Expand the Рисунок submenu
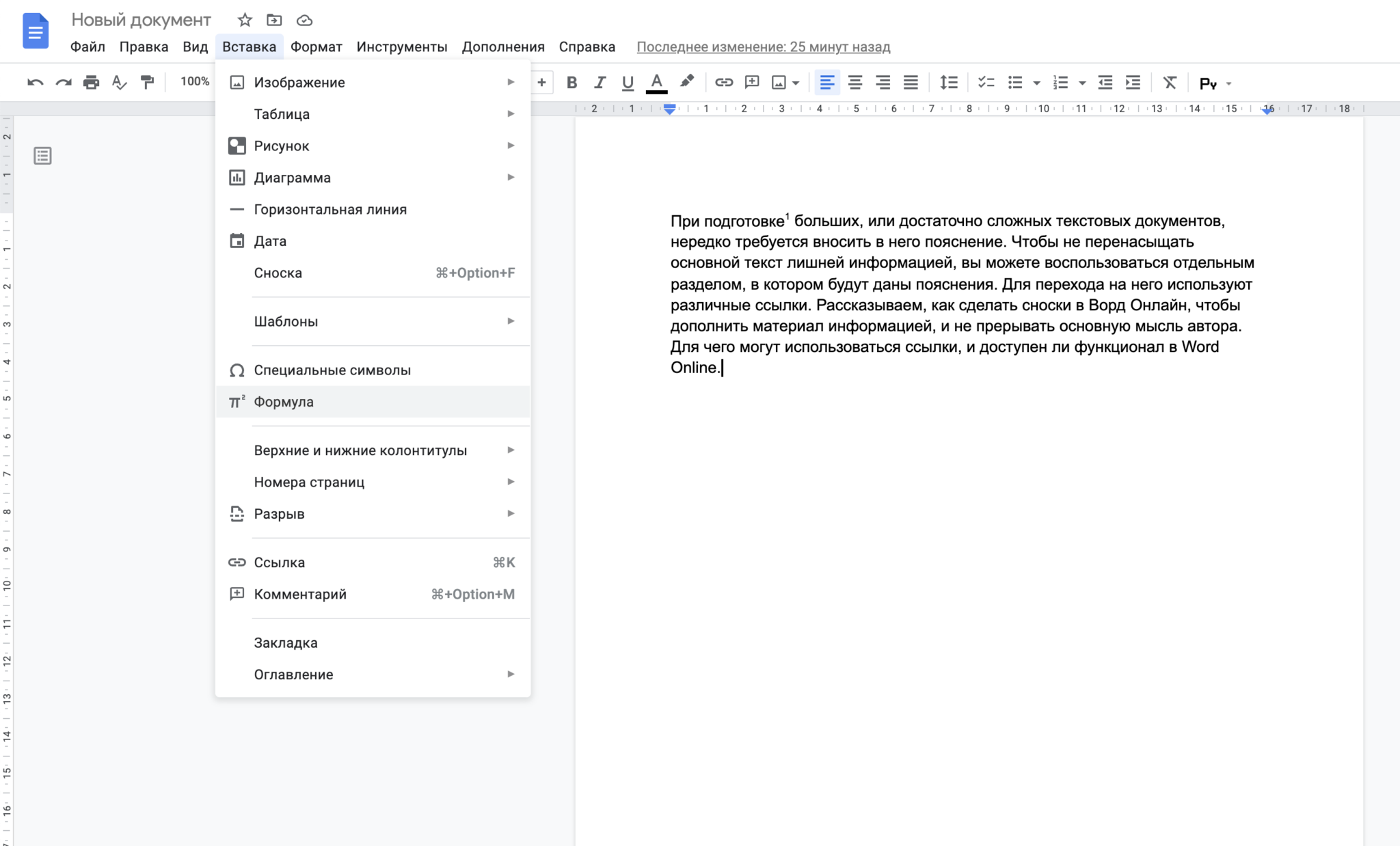This screenshot has width=1400, height=846. pos(373,146)
